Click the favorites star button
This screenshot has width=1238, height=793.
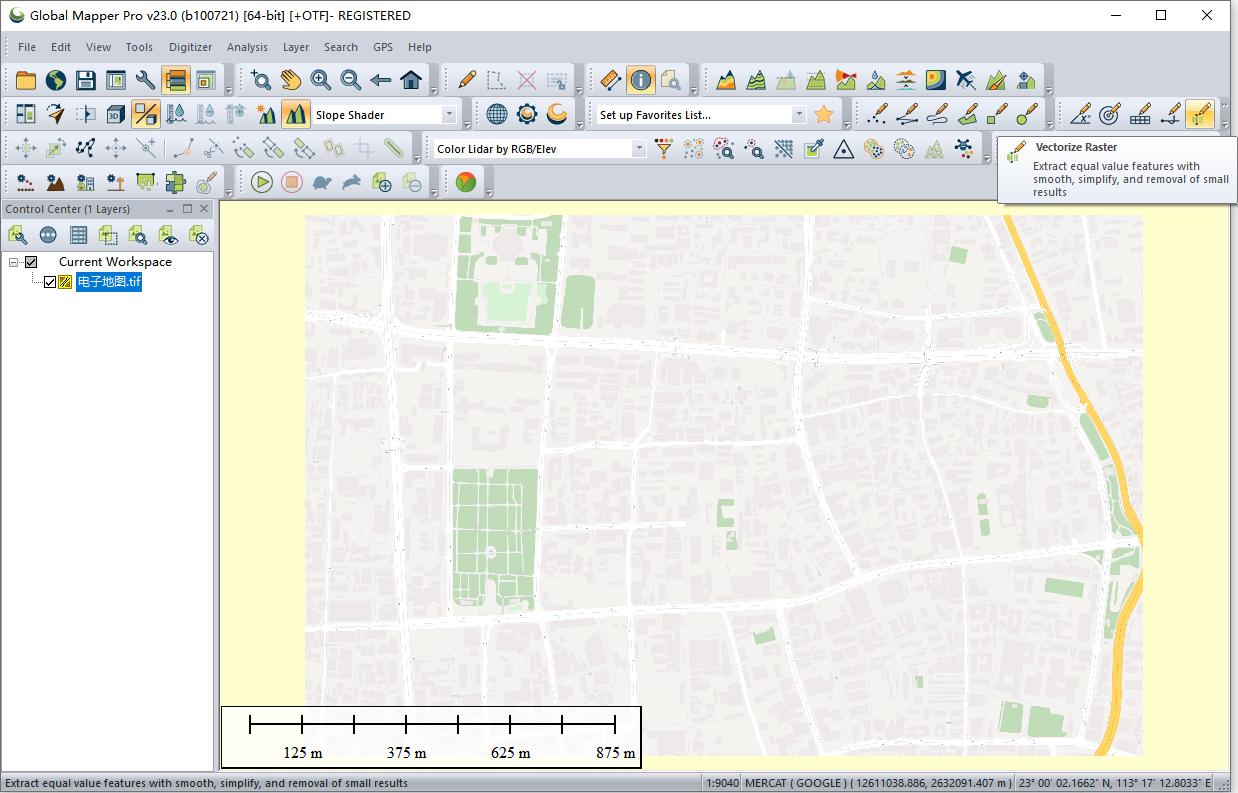(824, 114)
